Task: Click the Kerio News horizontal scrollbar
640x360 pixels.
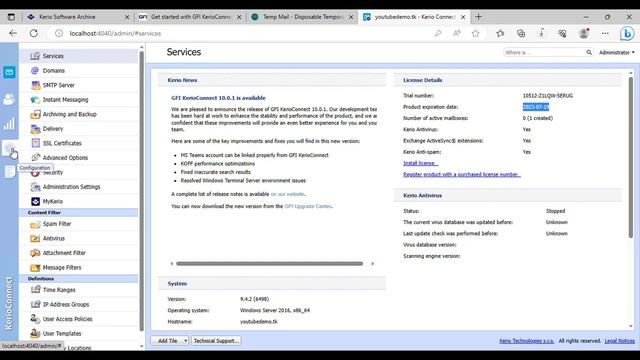Action: (269, 264)
